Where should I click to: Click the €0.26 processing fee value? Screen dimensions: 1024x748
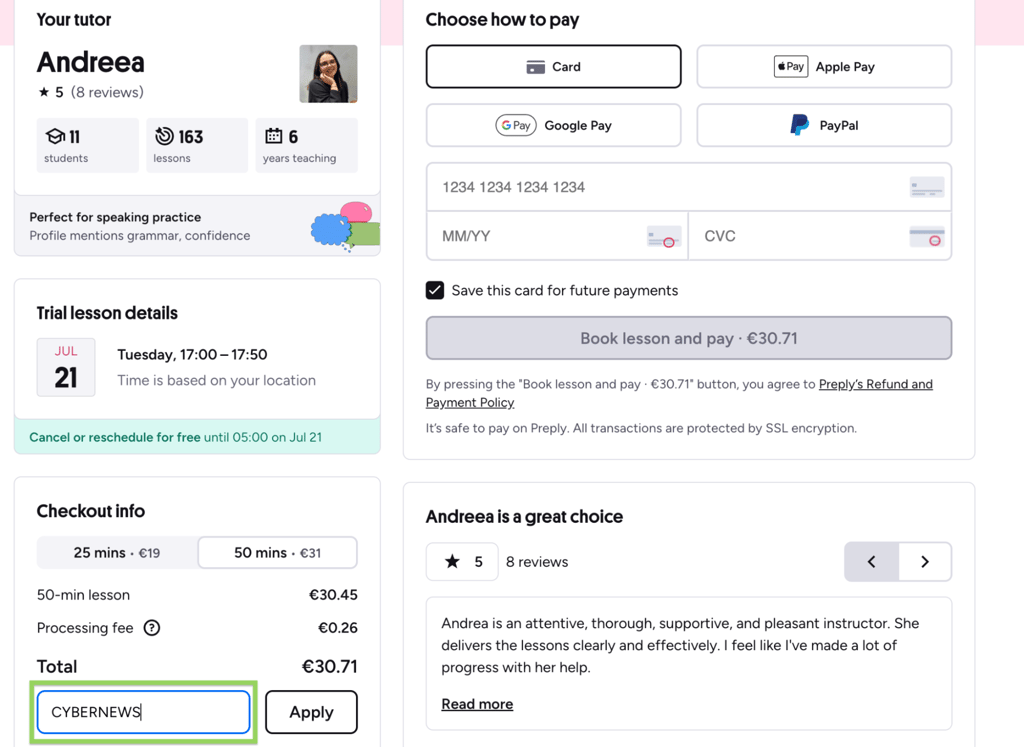[x=338, y=628]
